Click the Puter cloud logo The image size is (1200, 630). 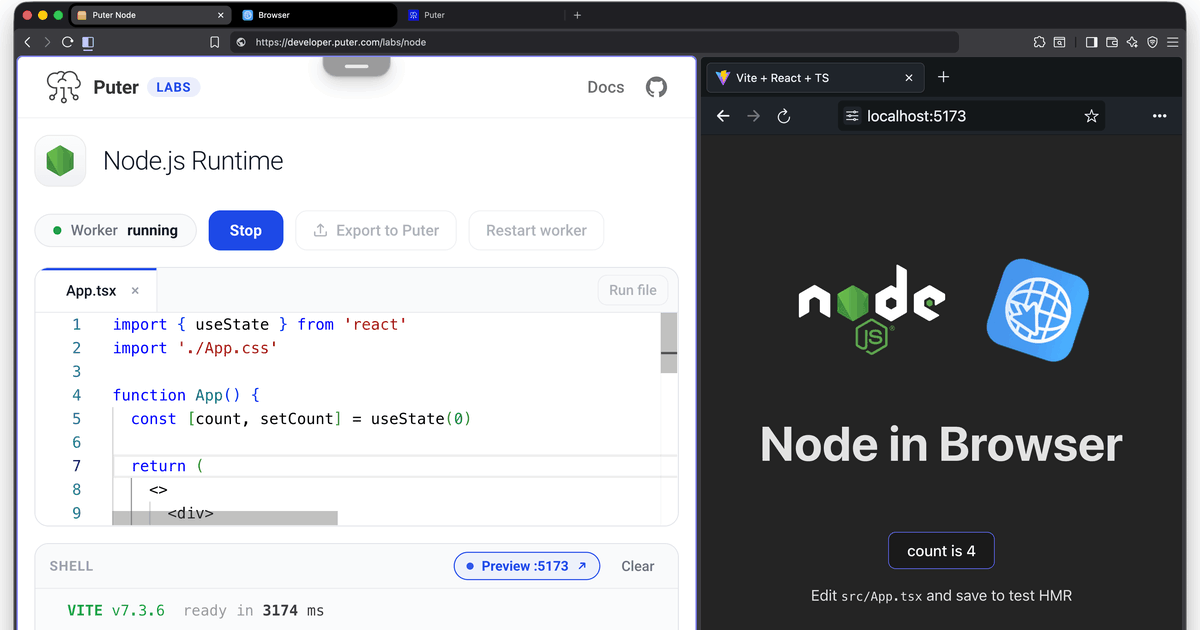click(x=64, y=87)
